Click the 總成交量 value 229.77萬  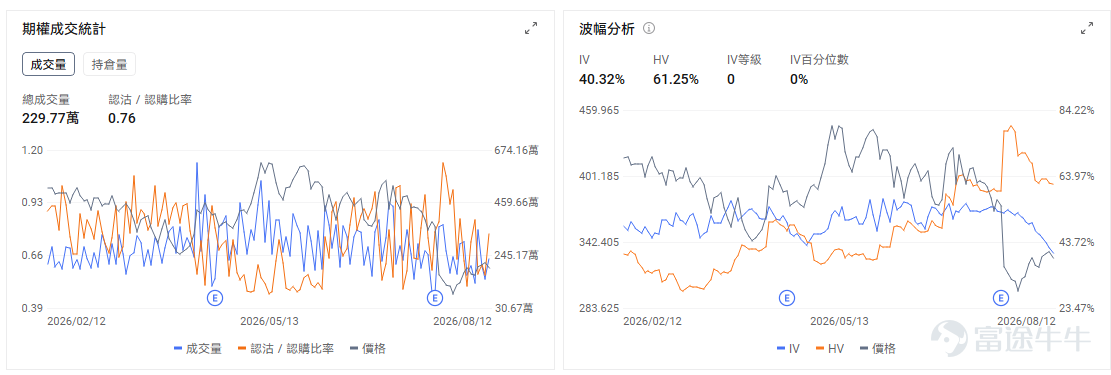pyautogui.click(x=50, y=118)
